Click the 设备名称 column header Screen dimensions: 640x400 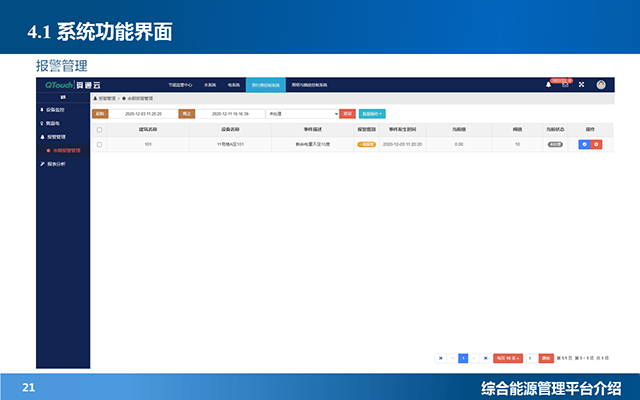230,129
